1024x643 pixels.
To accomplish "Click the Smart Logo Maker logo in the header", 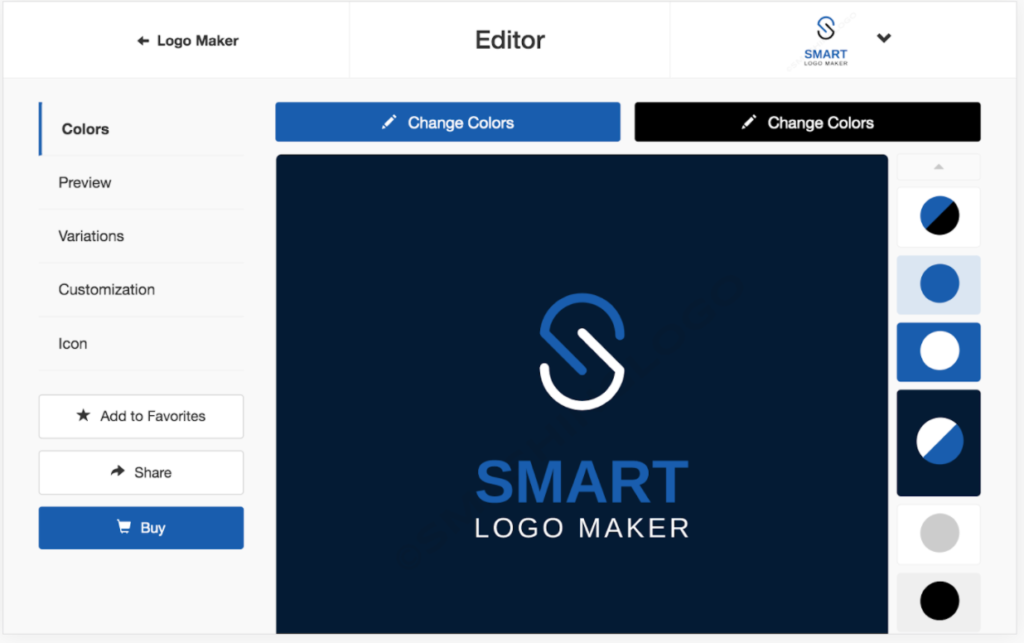I will (824, 37).
